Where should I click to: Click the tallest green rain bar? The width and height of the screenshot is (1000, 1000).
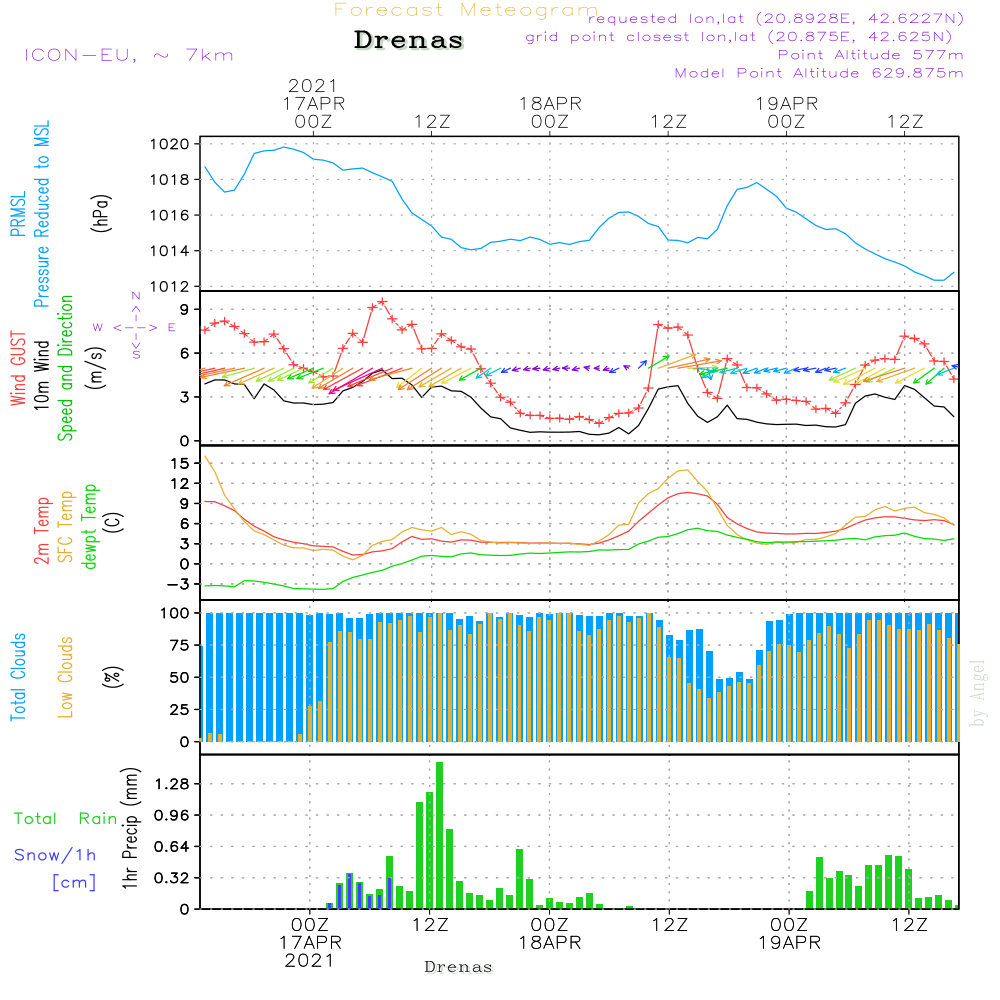(439, 835)
